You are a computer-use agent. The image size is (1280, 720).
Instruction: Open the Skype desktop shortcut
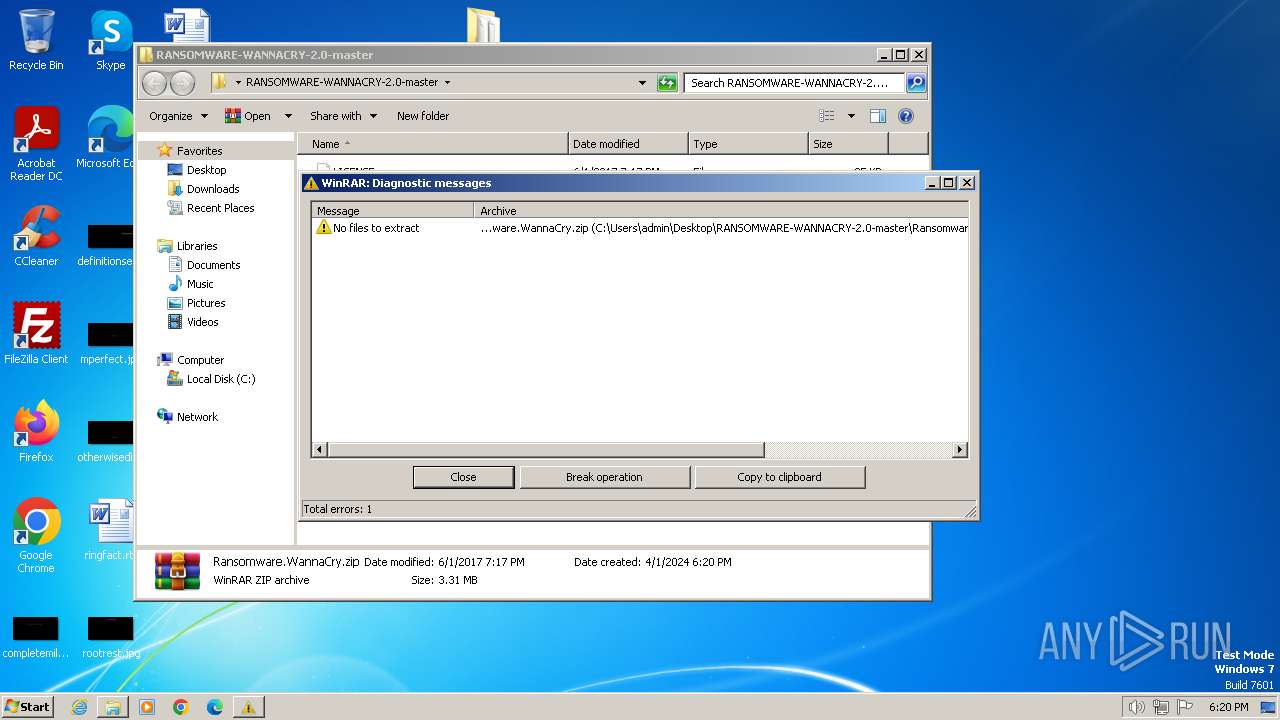(x=110, y=40)
